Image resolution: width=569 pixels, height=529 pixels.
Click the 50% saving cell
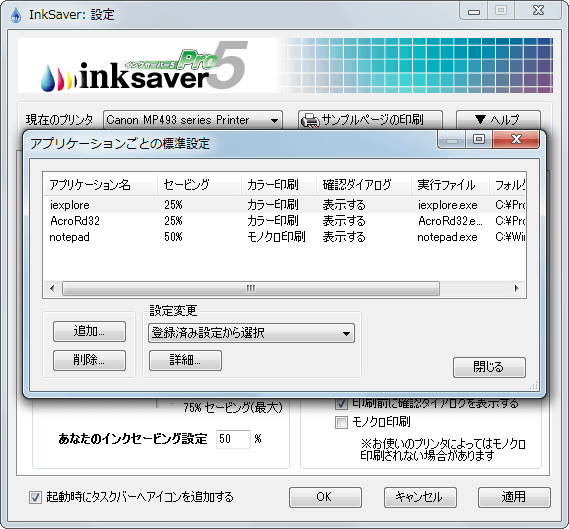[173, 237]
